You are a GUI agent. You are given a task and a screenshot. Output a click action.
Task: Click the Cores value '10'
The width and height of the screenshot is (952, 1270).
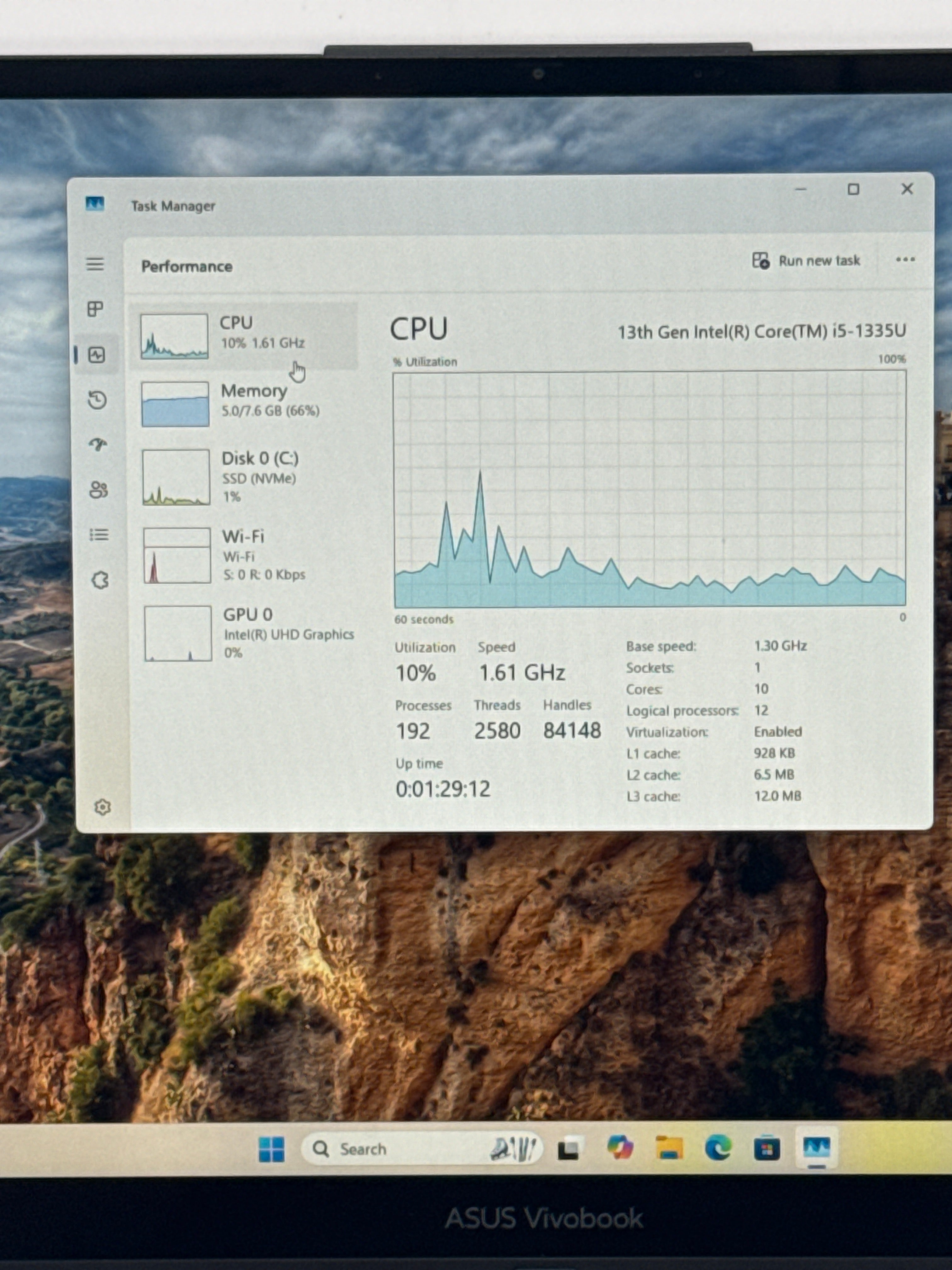[x=762, y=689]
